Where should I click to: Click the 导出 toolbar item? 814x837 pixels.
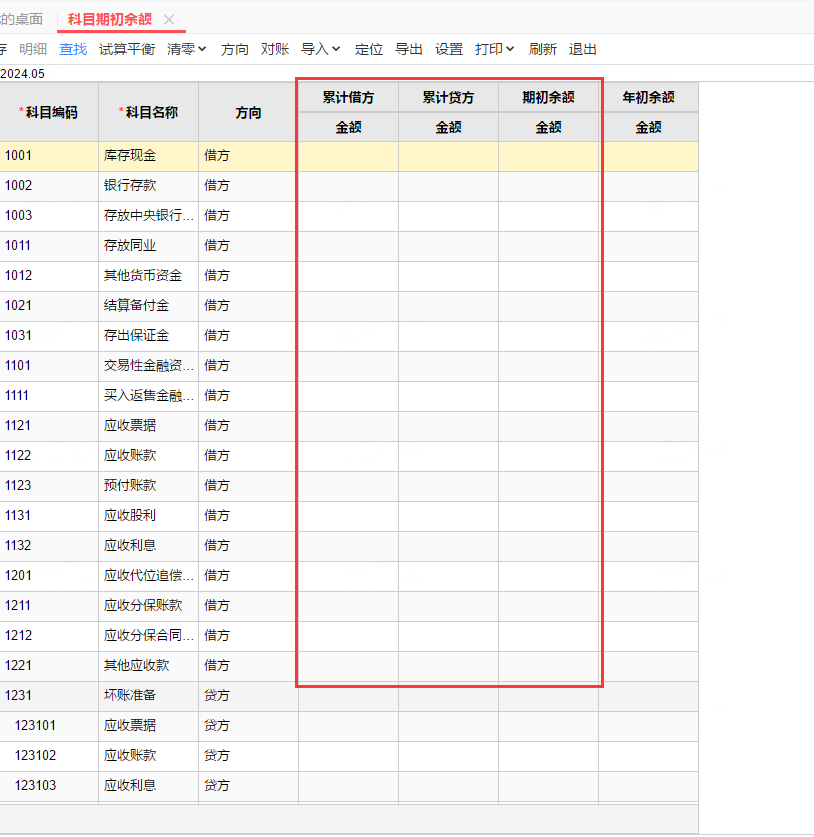(409, 49)
